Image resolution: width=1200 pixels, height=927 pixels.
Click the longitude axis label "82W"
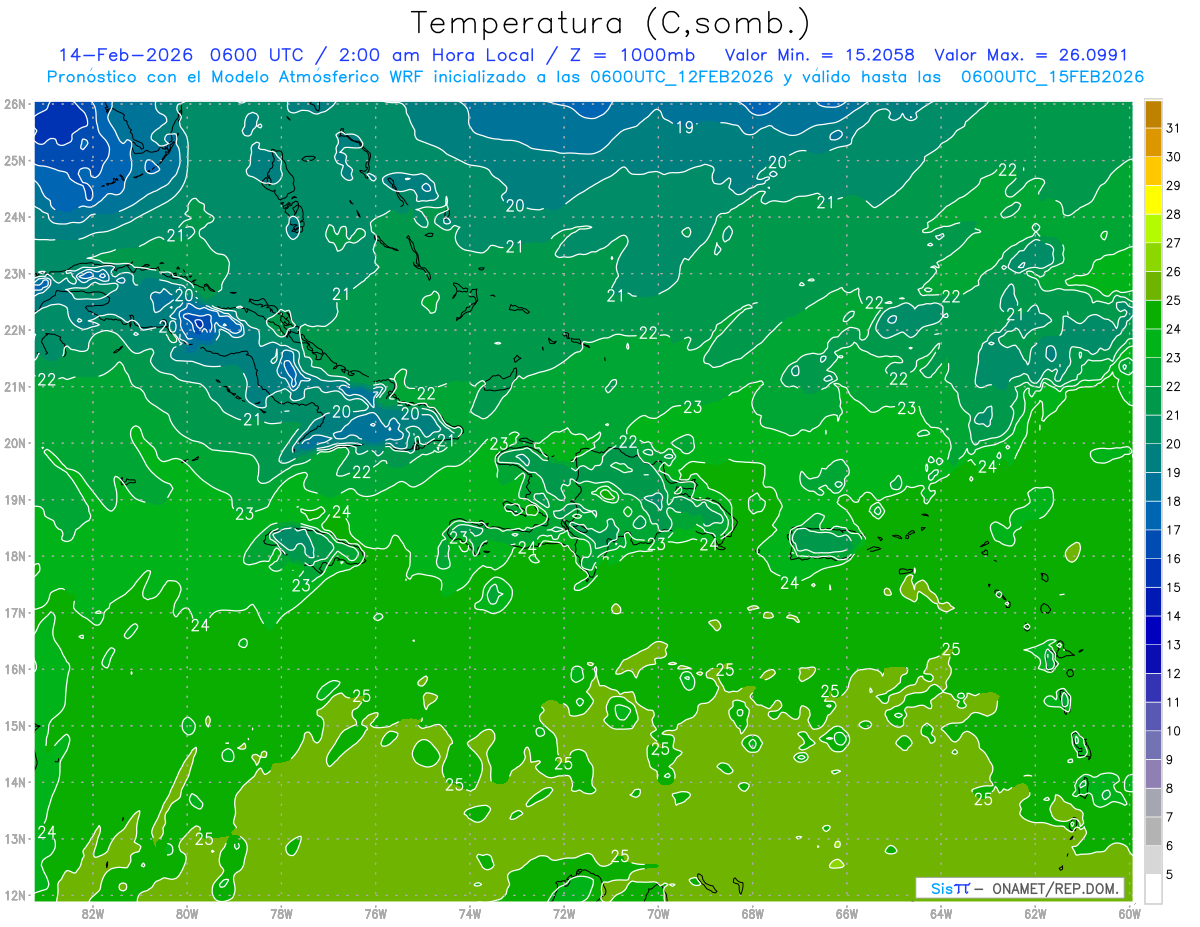pyautogui.click(x=93, y=913)
